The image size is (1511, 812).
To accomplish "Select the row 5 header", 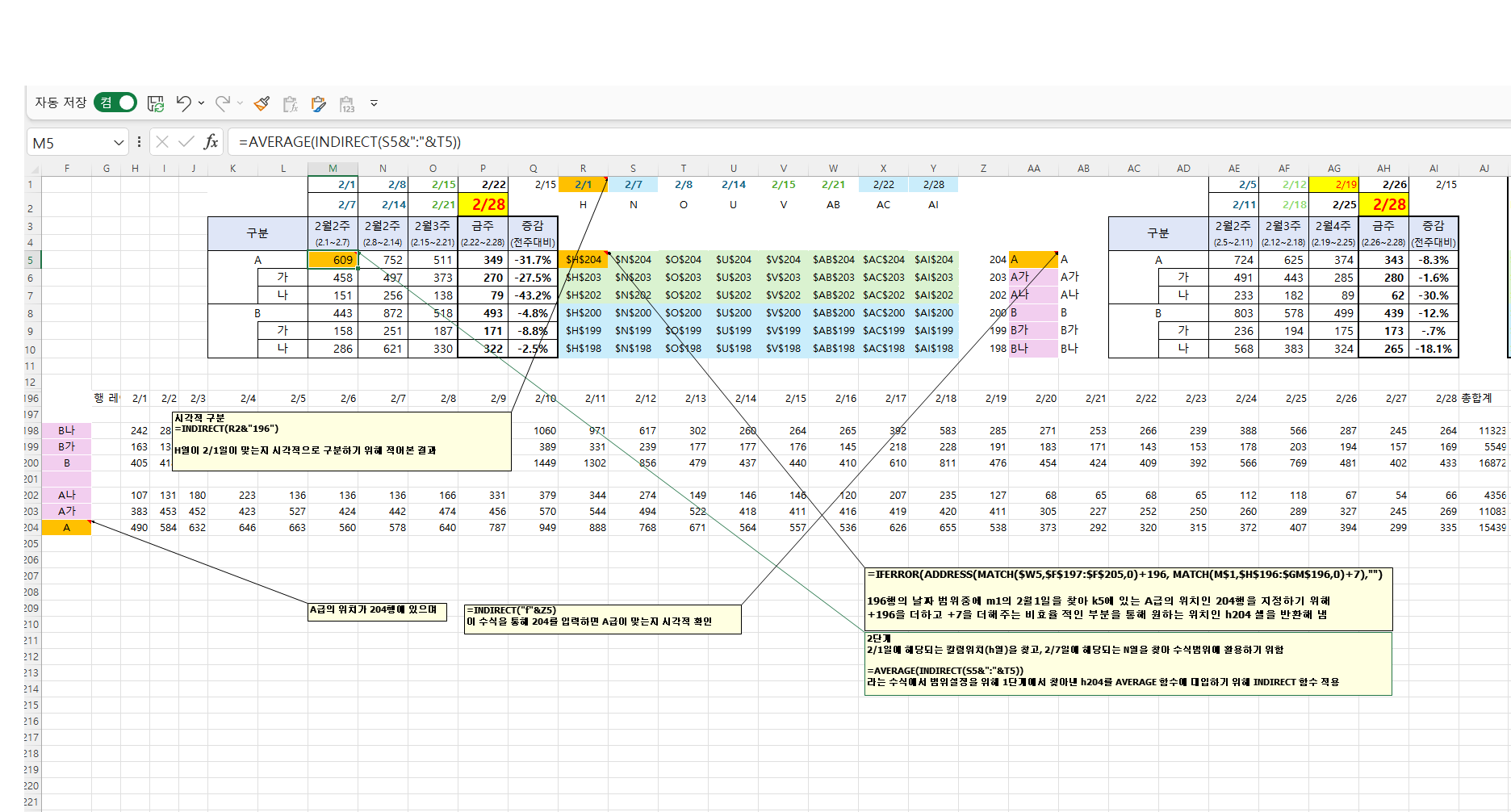I will point(32,260).
